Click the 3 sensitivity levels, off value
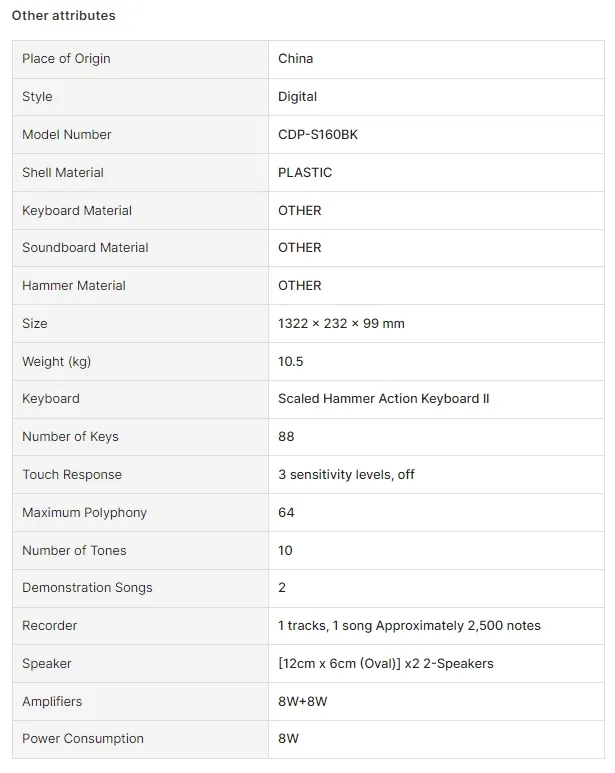Viewport: 615px width, 773px height. pyautogui.click(x=346, y=474)
